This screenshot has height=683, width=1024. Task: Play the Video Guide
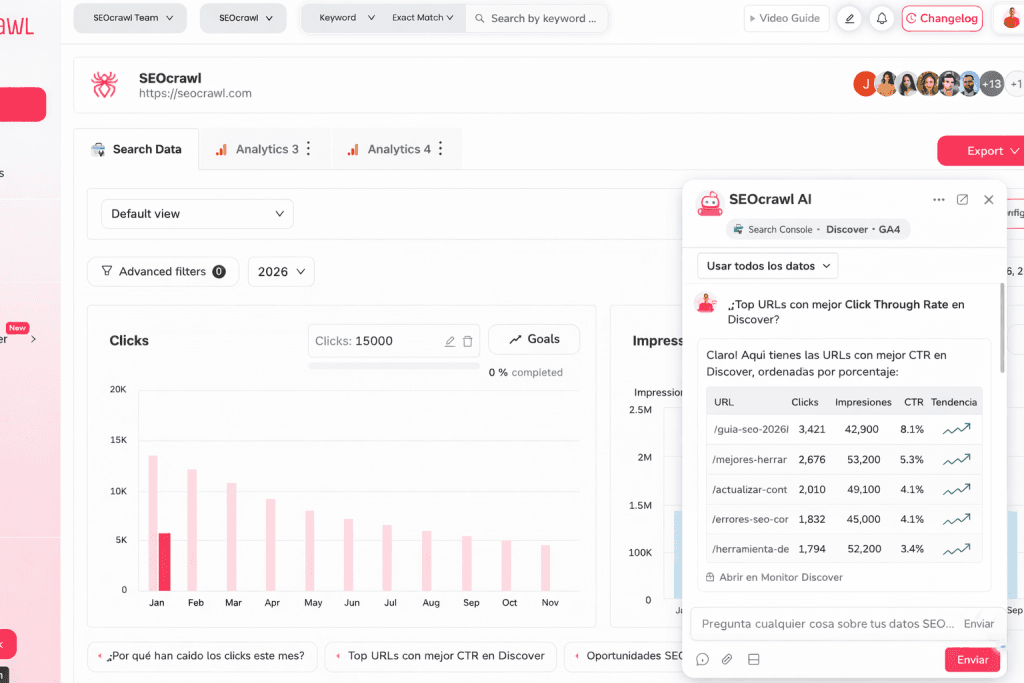pyautogui.click(x=786, y=18)
